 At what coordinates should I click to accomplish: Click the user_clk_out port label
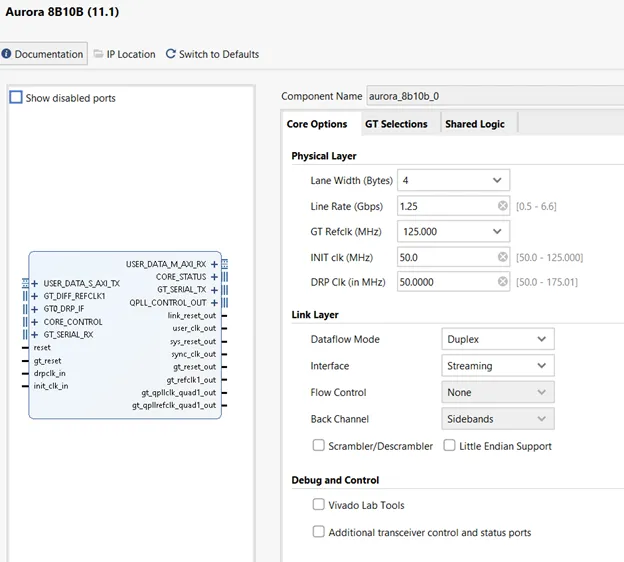pos(194,328)
